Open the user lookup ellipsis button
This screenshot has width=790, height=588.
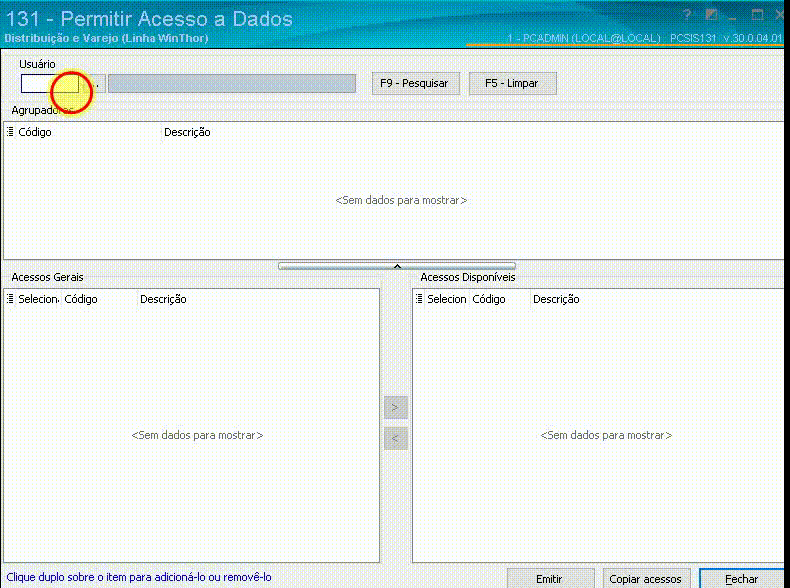click(94, 84)
